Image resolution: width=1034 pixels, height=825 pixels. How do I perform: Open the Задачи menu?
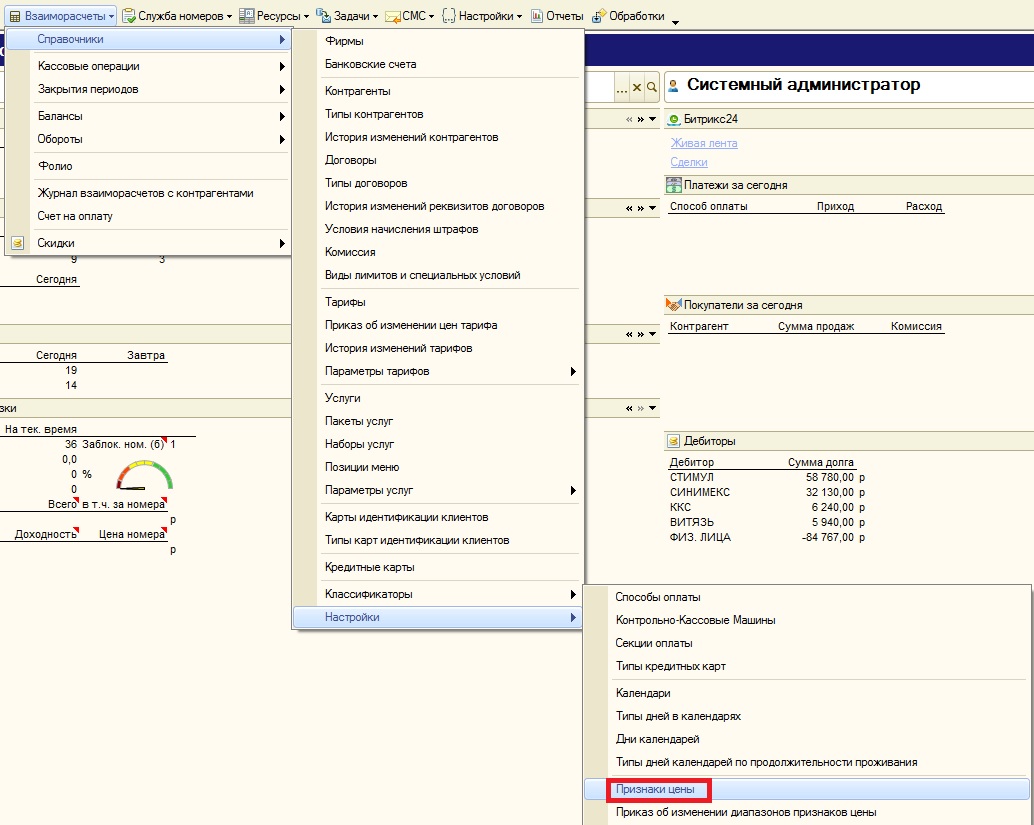(347, 16)
